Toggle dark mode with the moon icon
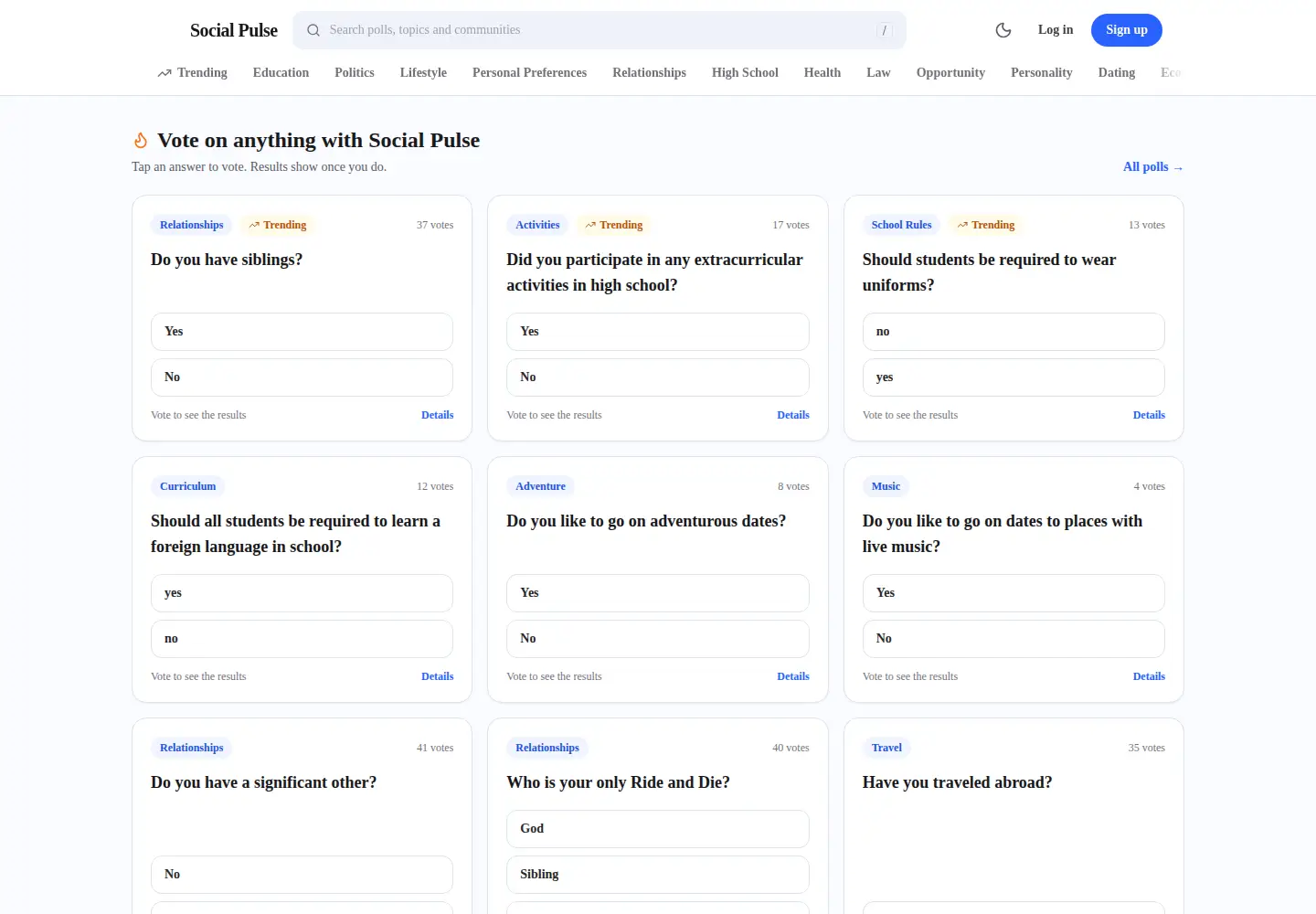Image resolution: width=1316 pixels, height=914 pixels. 1003,30
